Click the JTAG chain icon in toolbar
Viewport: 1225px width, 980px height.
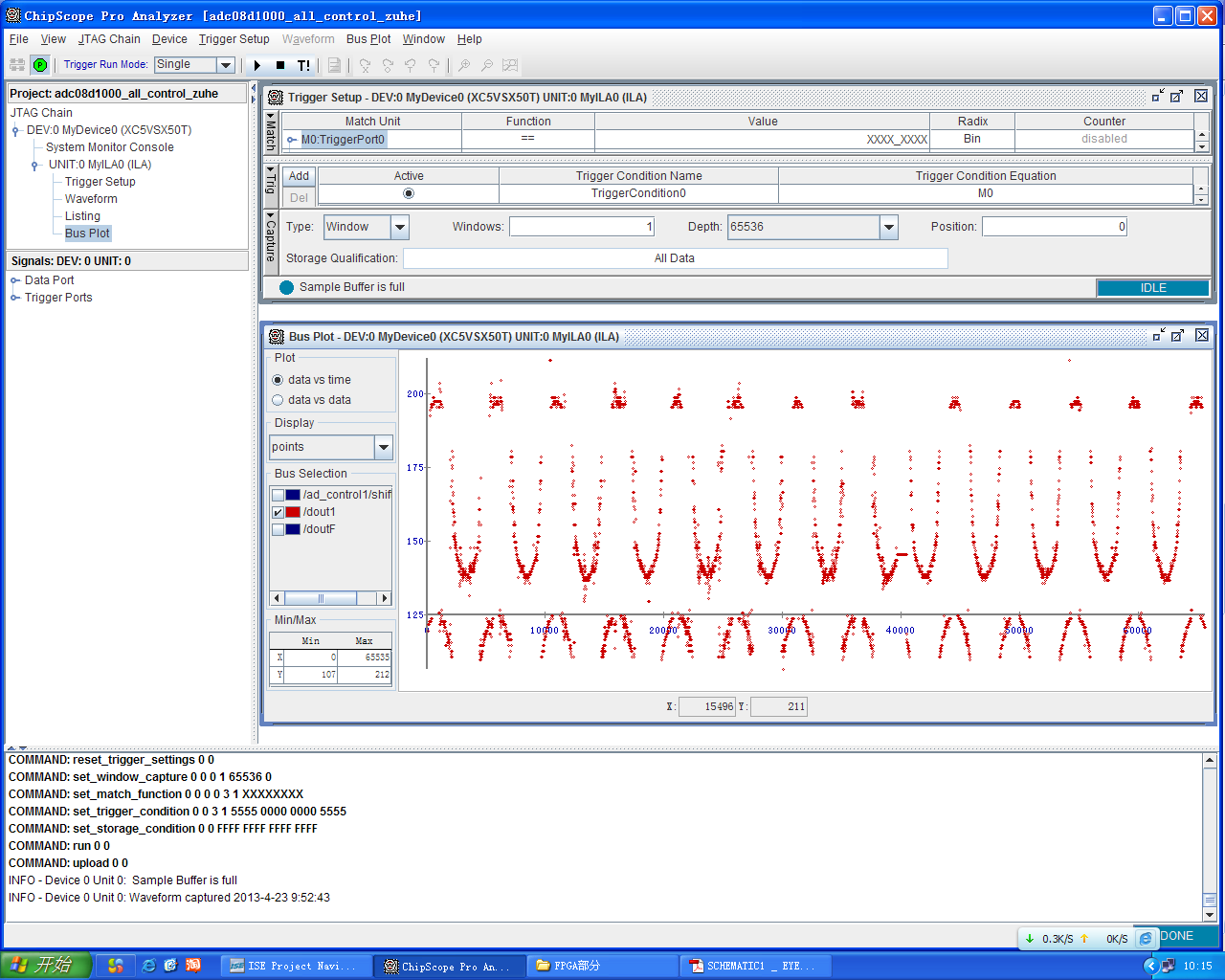coord(17,65)
